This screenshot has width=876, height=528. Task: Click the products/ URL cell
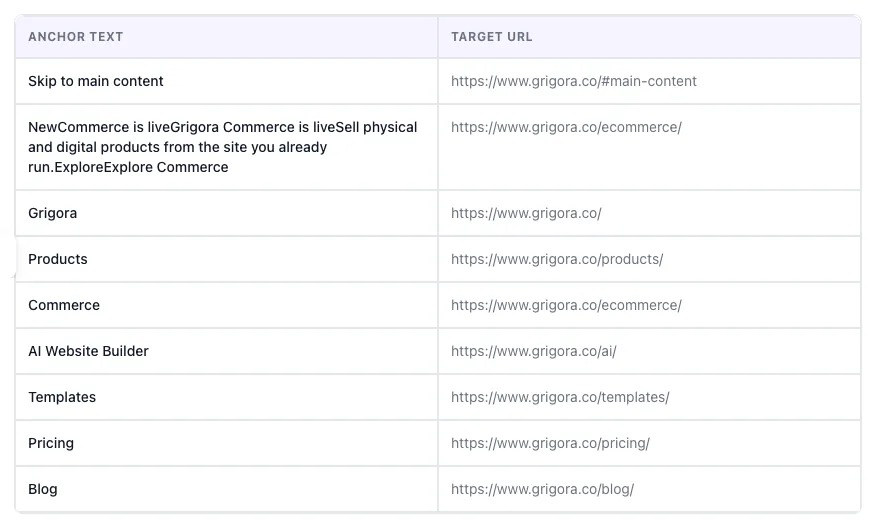(649, 259)
